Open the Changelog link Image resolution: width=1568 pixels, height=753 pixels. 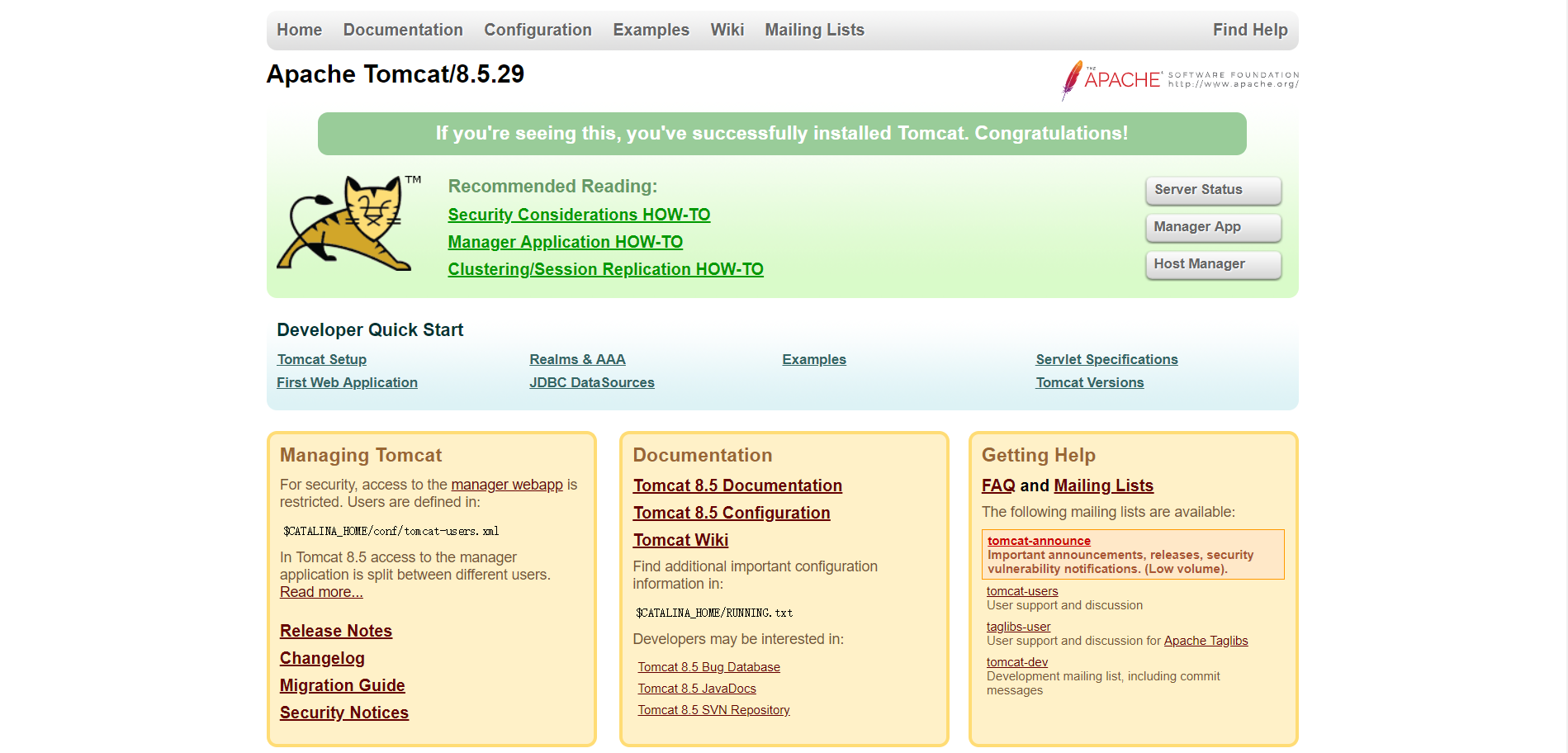point(322,658)
